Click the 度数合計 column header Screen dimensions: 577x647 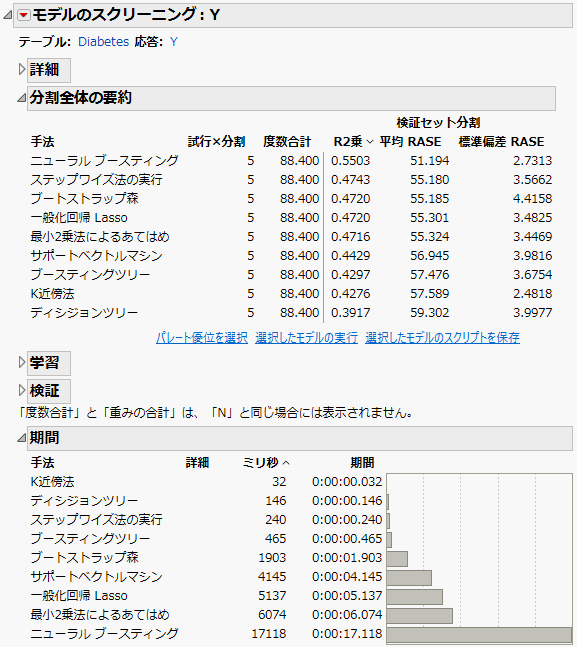[287, 142]
